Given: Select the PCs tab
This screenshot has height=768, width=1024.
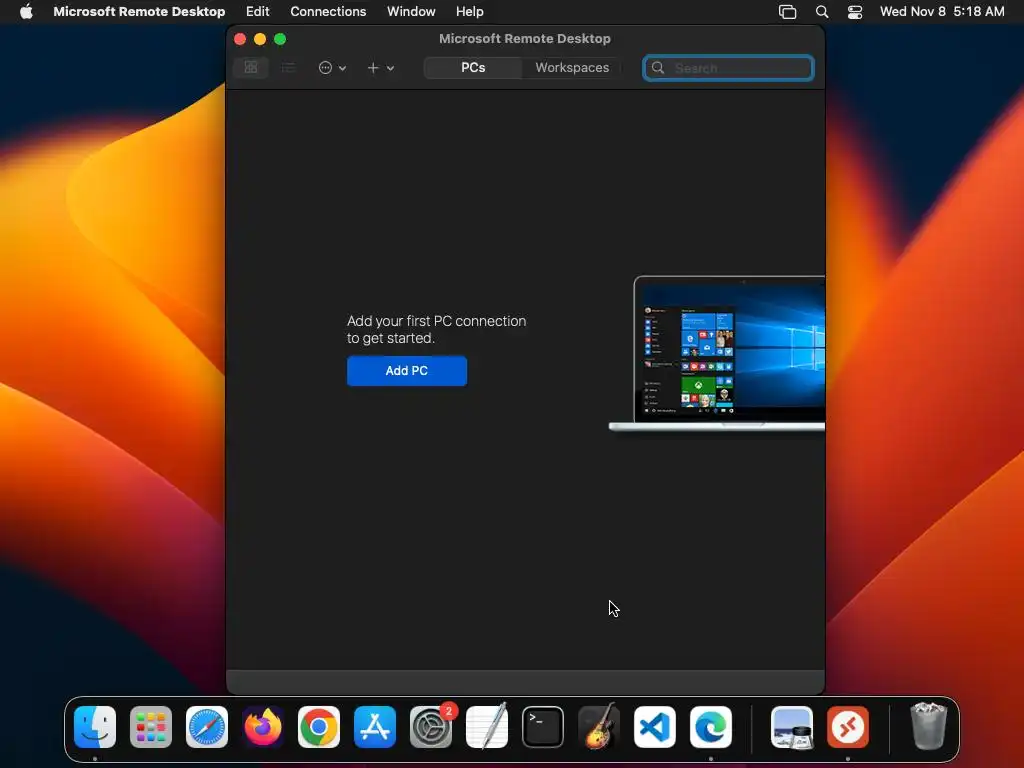Looking at the screenshot, I should [x=473, y=67].
